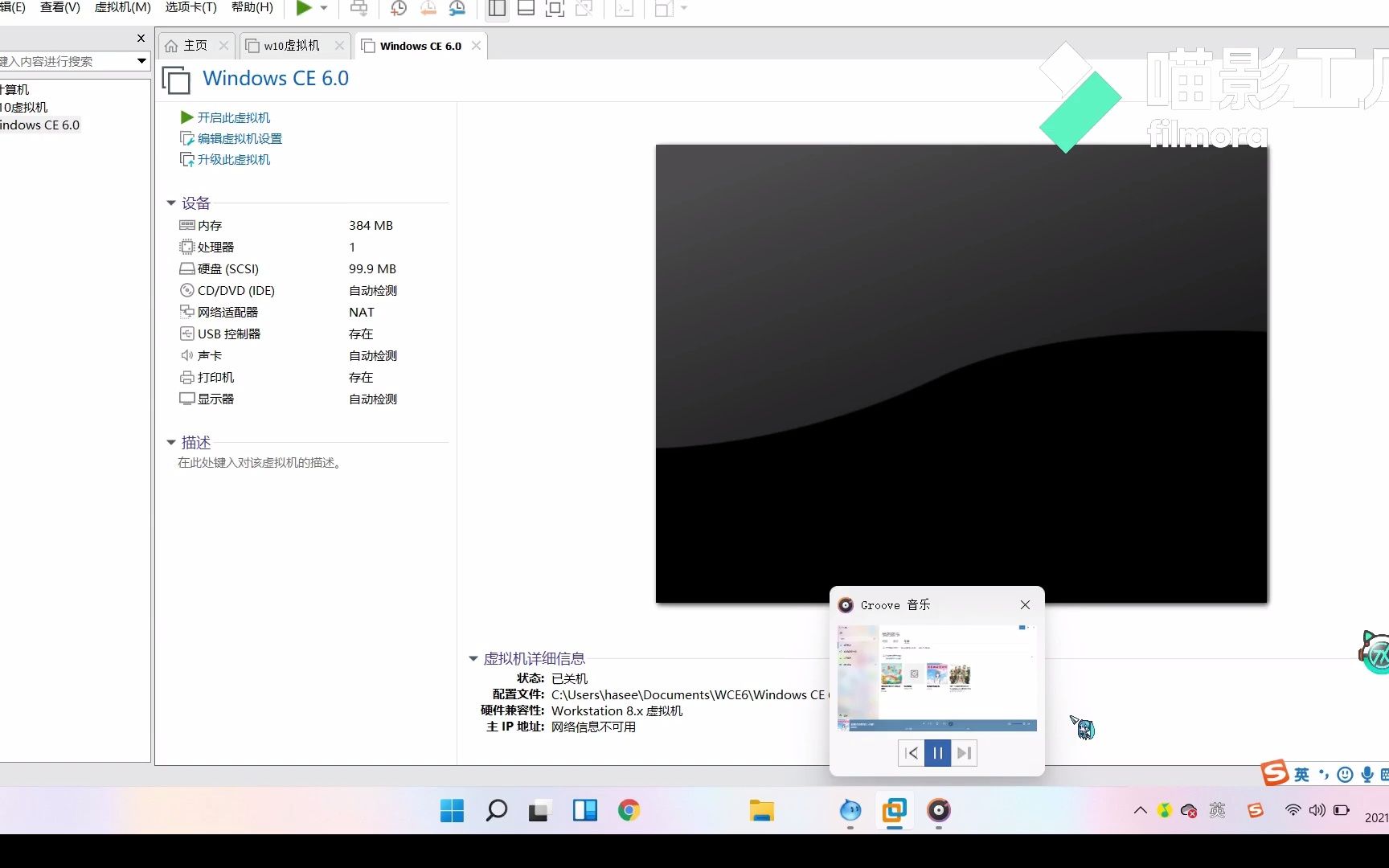The image size is (1389, 868).
Task: Toggle the thumbnail bar visibility
Action: (x=527, y=8)
